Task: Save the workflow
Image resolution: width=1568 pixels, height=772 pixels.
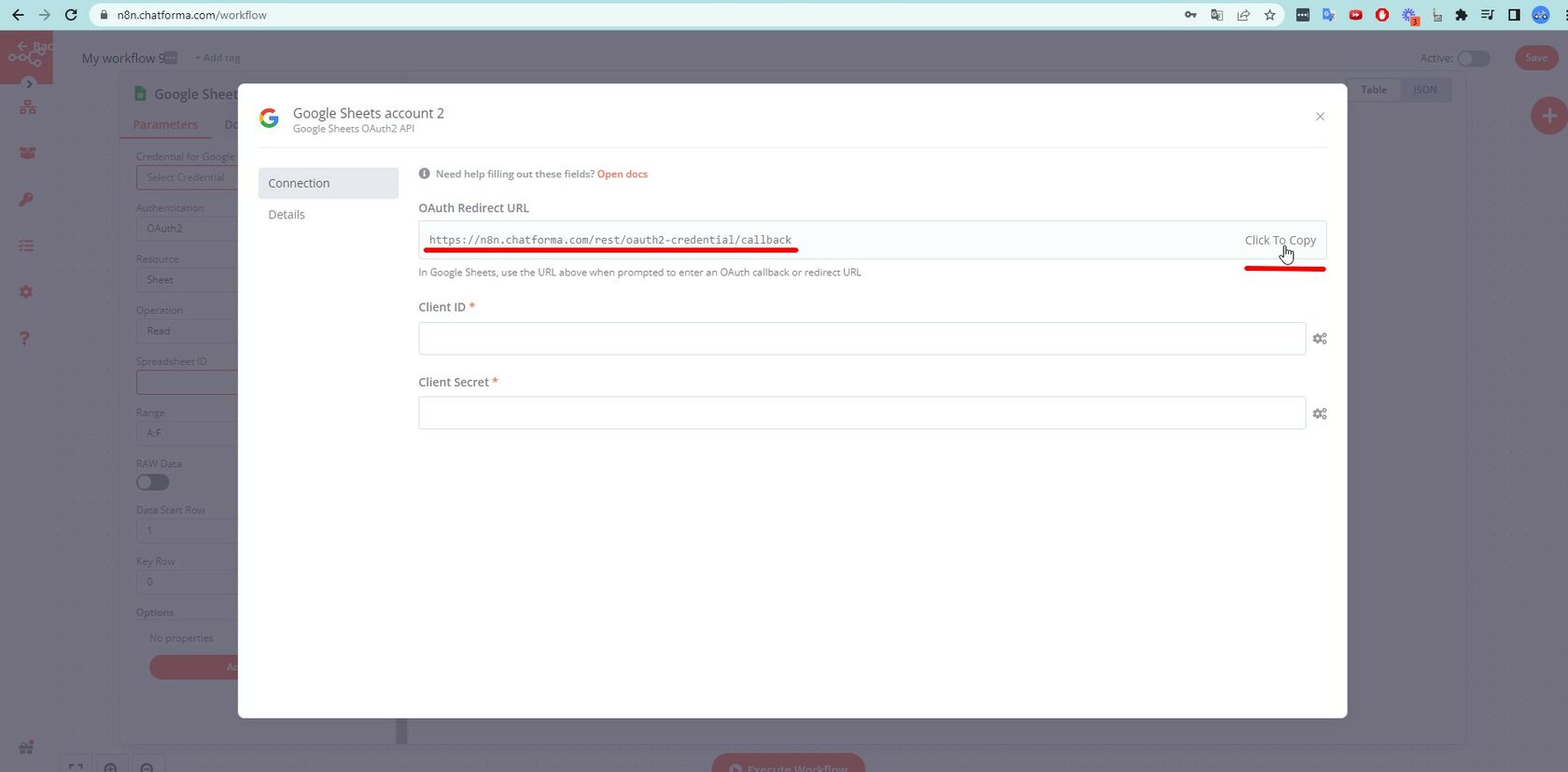Action: [1536, 58]
